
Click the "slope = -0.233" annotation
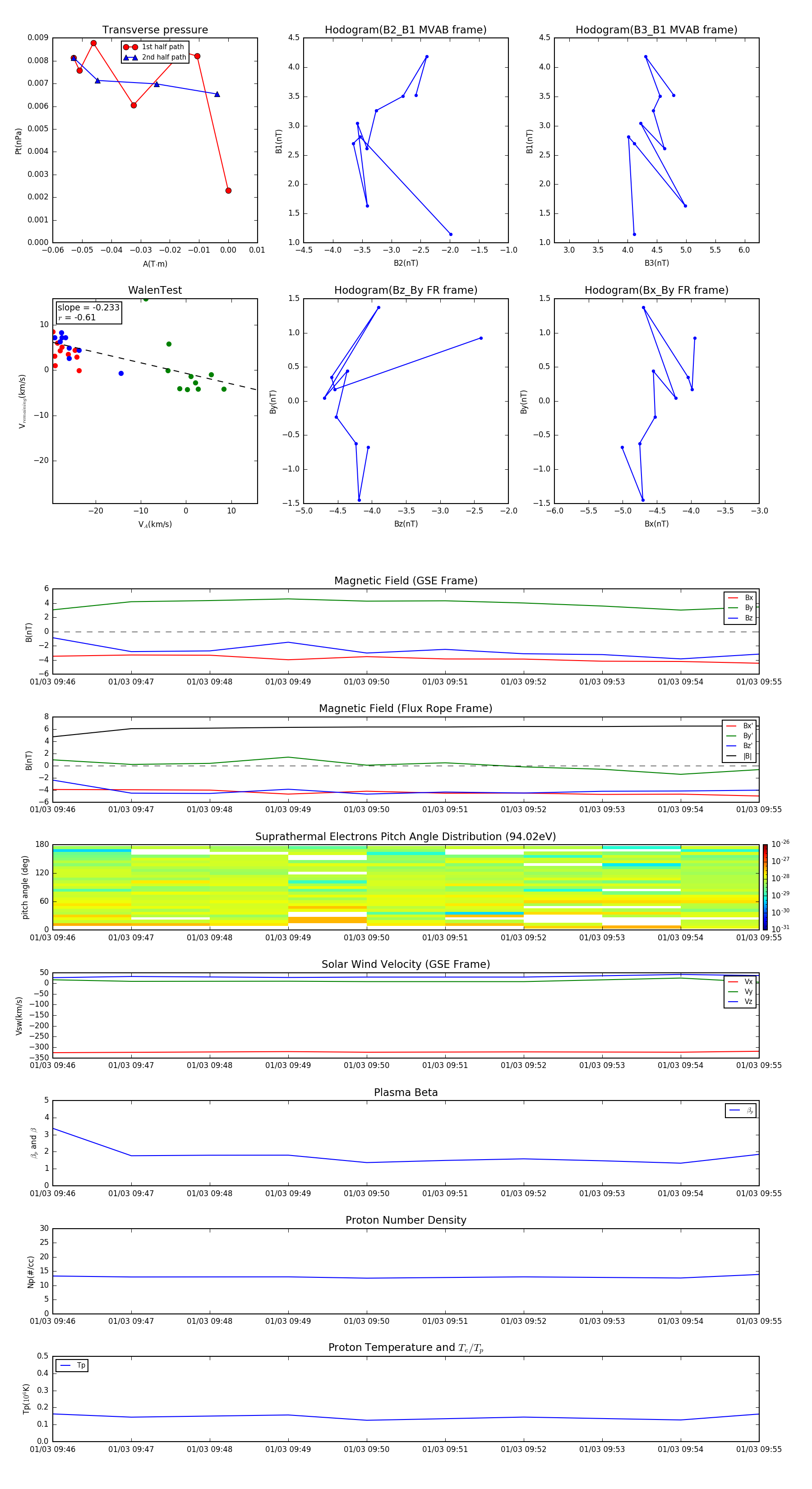pyautogui.click(x=88, y=308)
